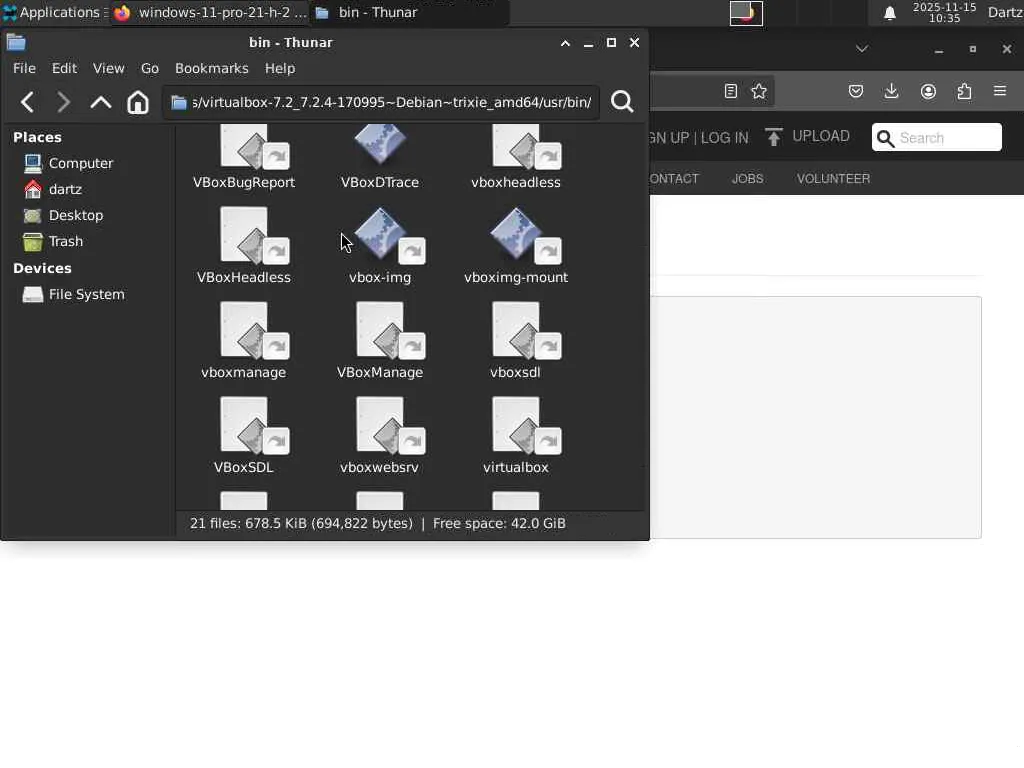The height and width of the screenshot is (768, 1024).
Task: Switch to the Firefox windows-11-pro taskbar entry
Action: pos(210,12)
